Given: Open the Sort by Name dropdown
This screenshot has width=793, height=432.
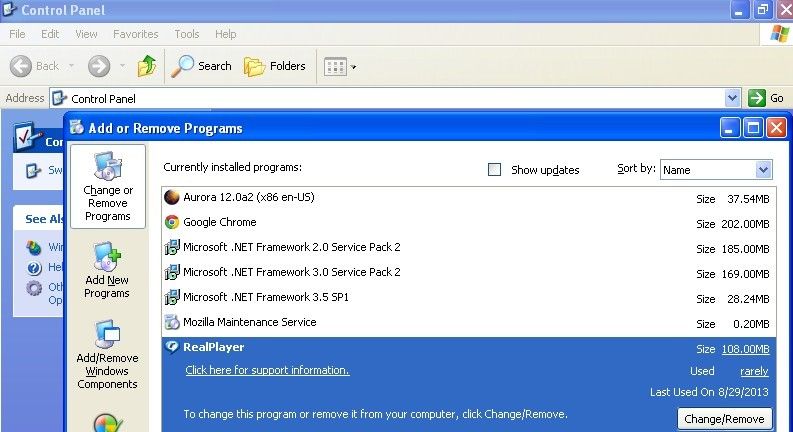Looking at the screenshot, I should 716,169.
